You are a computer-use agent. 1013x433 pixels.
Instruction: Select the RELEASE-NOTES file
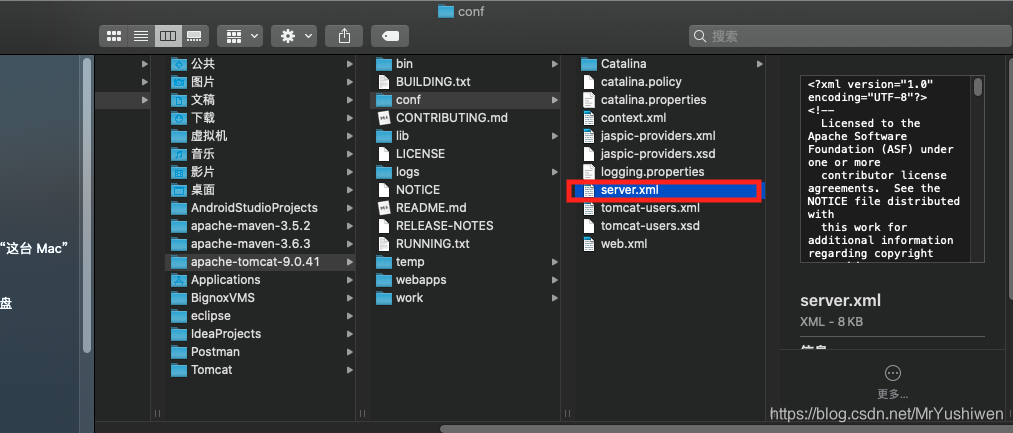click(466, 226)
